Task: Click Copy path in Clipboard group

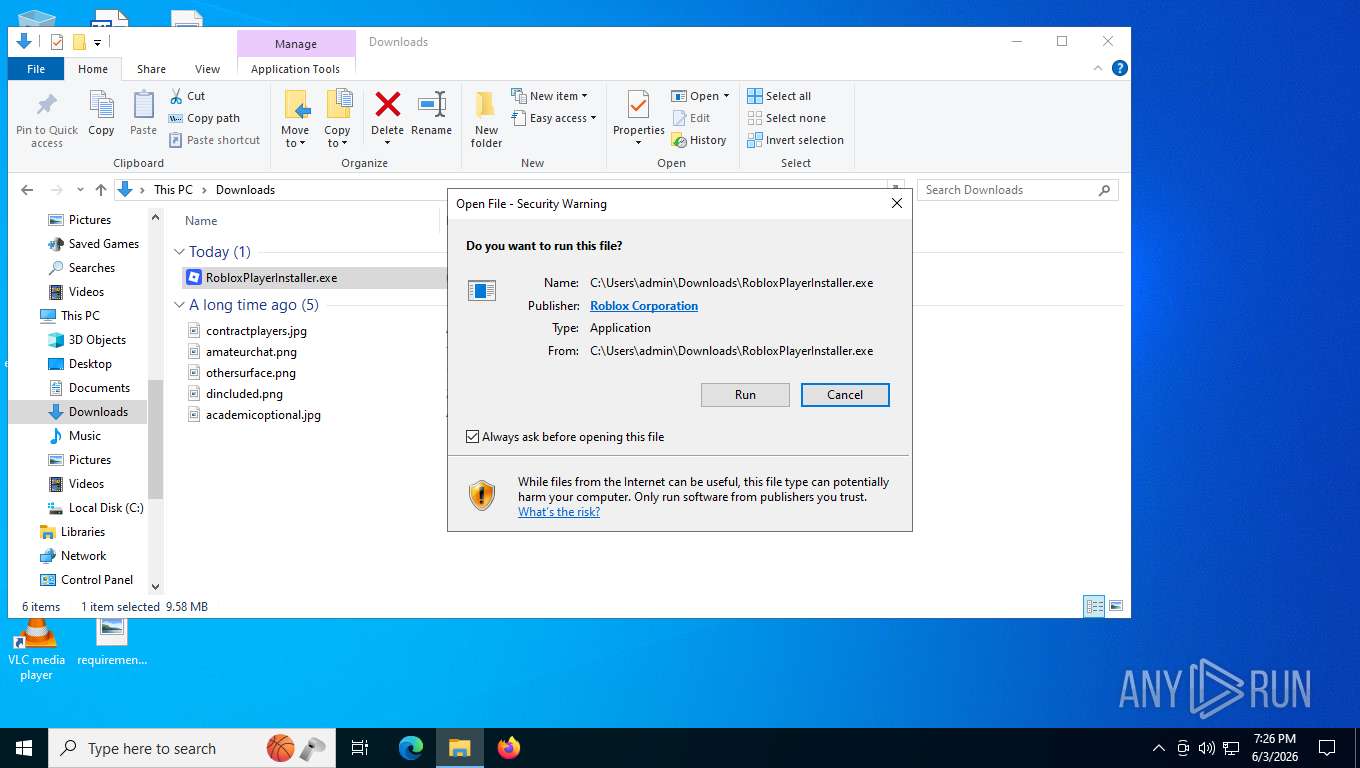Action: click(x=204, y=118)
